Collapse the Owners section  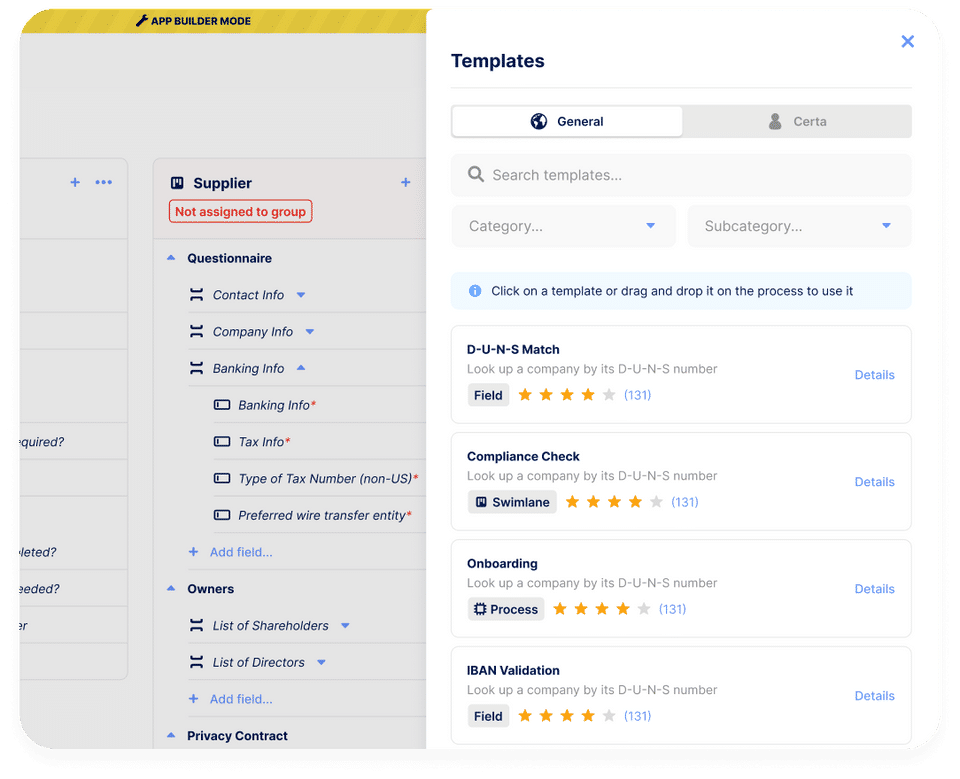point(171,589)
